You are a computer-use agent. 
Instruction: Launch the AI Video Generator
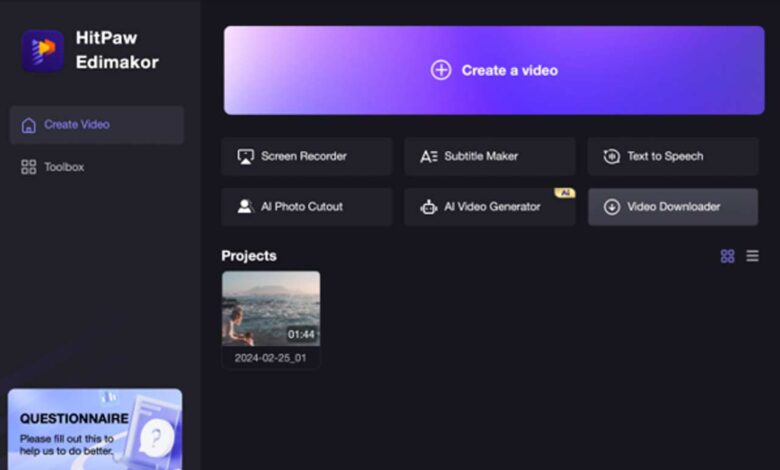point(489,207)
